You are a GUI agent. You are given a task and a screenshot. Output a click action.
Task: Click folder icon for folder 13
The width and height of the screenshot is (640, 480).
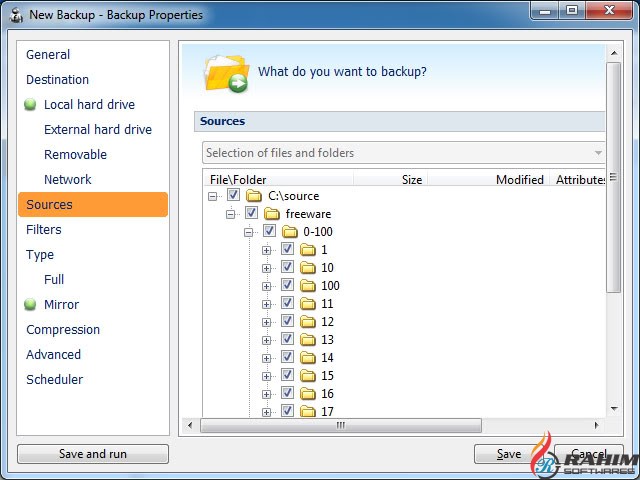click(x=307, y=339)
